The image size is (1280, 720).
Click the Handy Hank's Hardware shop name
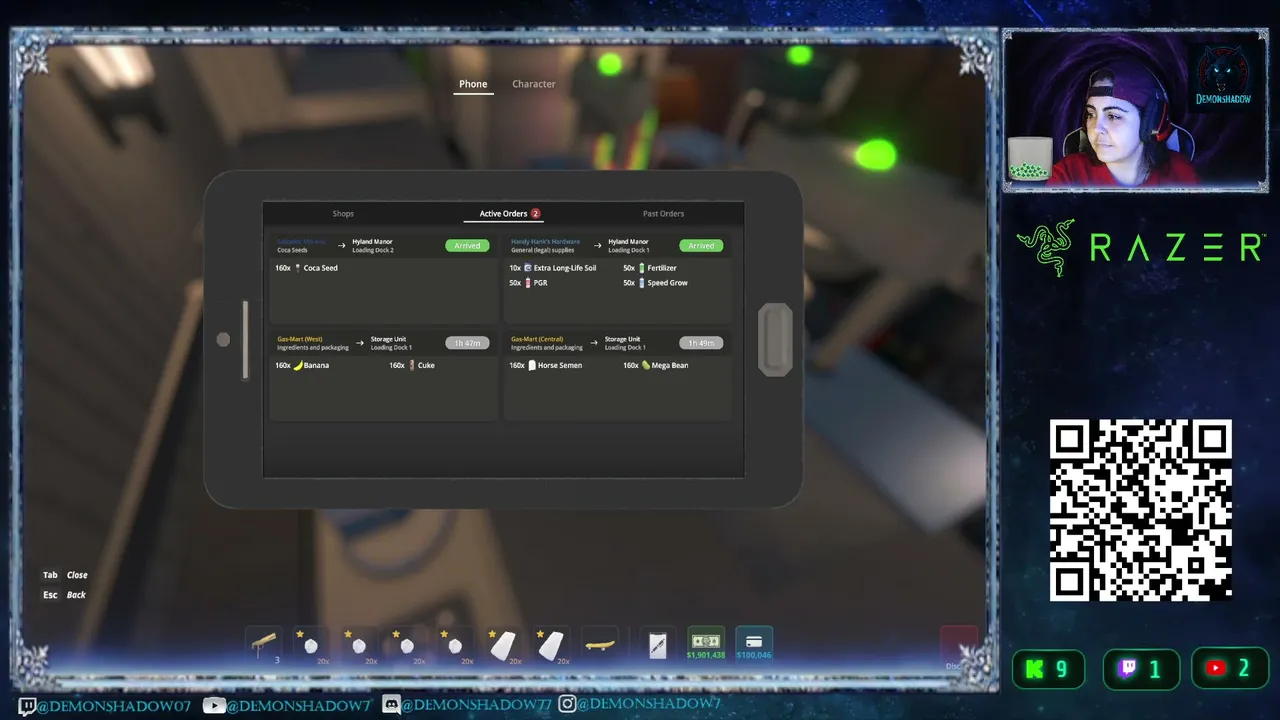pyautogui.click(x=546, y=241)
